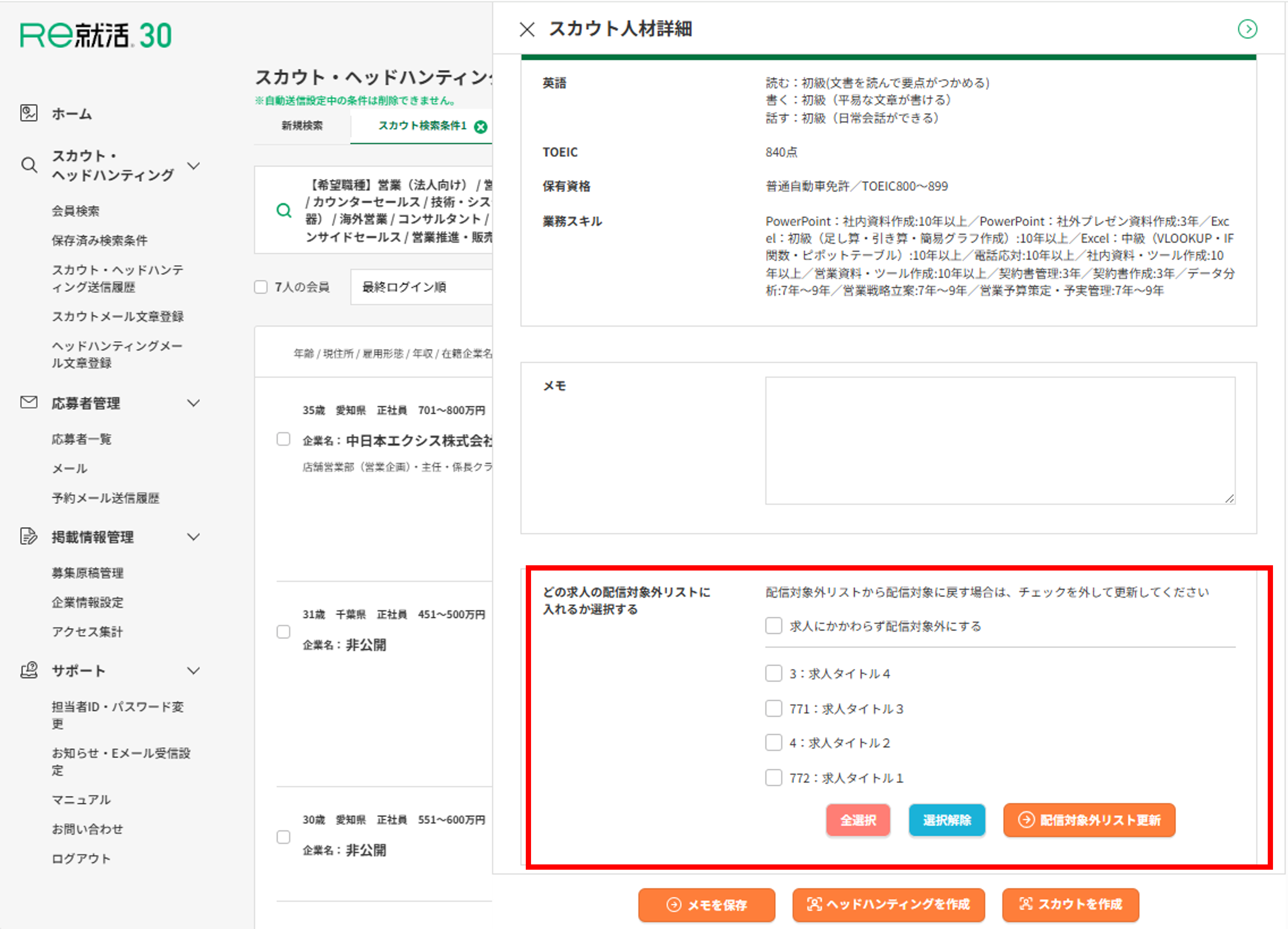This screenshot has width=1288, height=929.
Task: Collapse the 応募者管理 sidebar section
Action: point(194,403)
